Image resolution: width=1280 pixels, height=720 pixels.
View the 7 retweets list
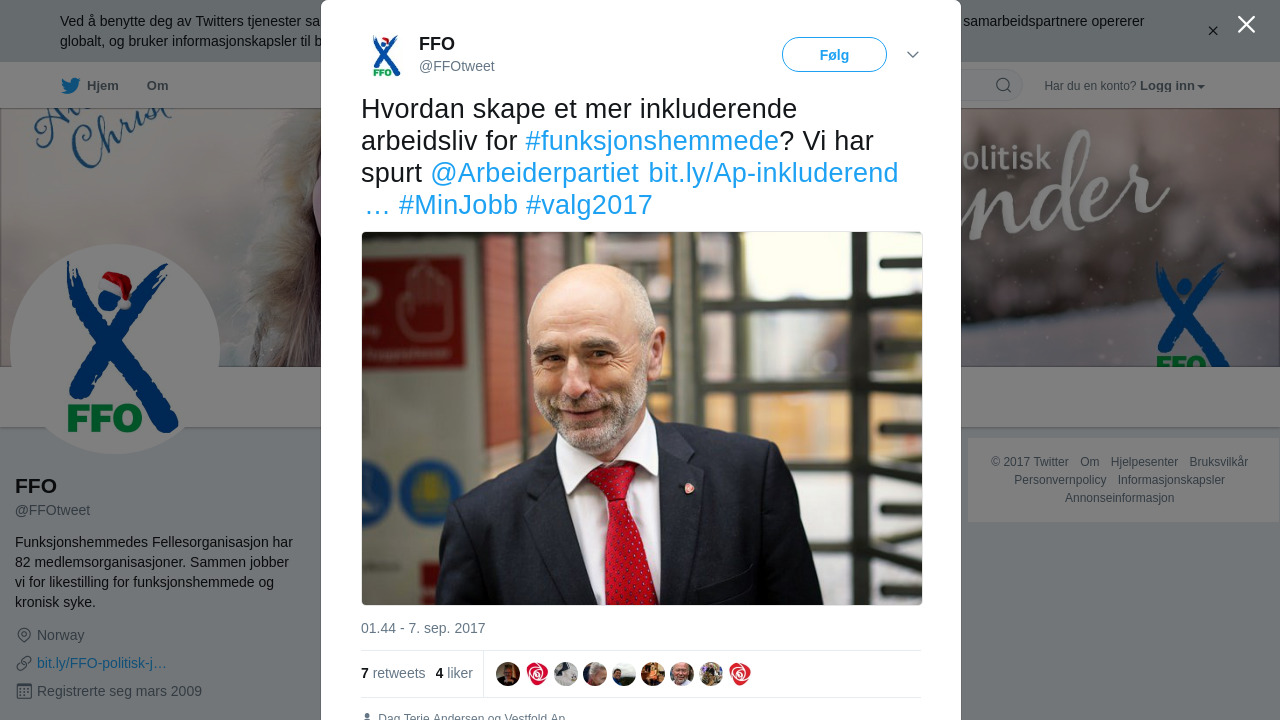click(x=393, y=674)
